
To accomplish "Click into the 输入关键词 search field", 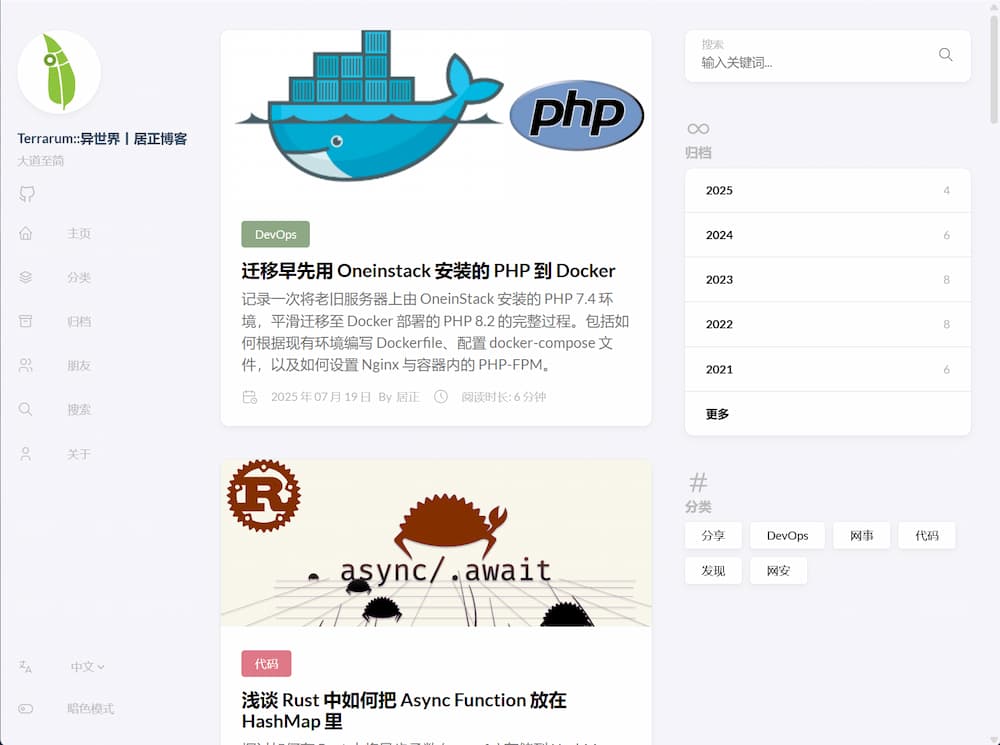I will click(810, 62).
